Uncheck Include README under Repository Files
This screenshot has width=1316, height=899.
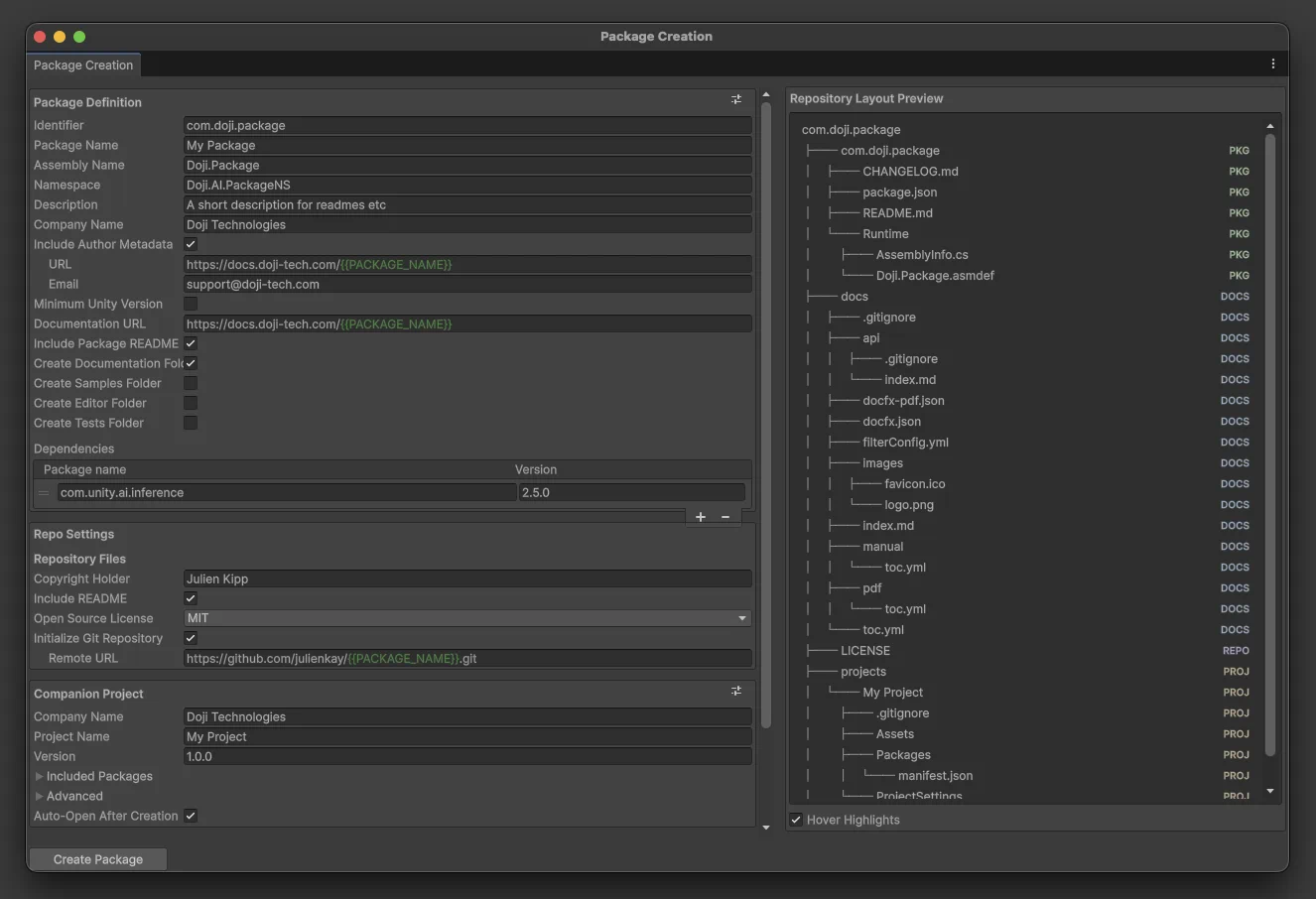(191, 598)
